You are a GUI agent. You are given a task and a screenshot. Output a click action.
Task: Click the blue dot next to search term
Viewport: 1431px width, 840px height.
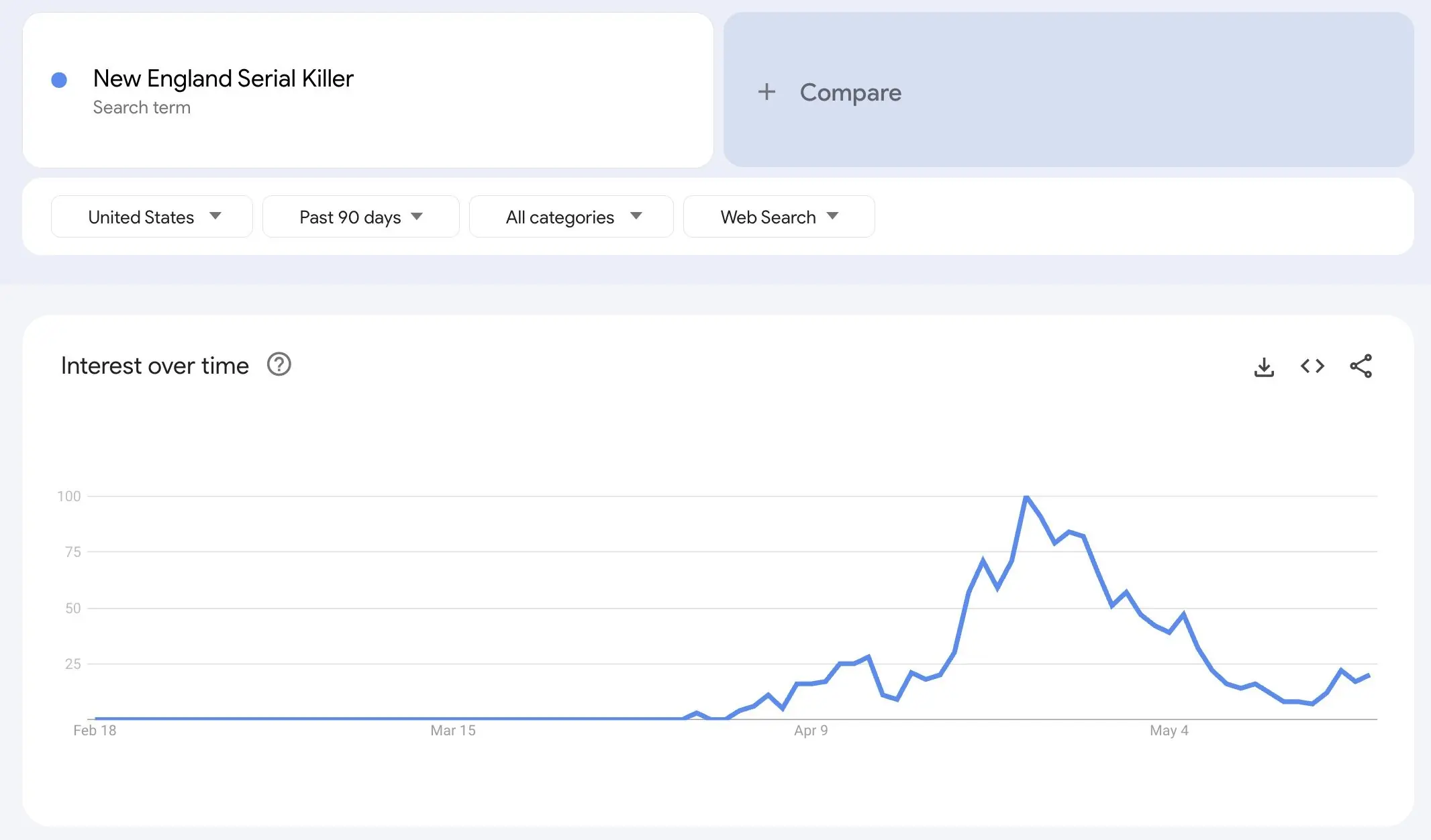[x=59, y=81]
